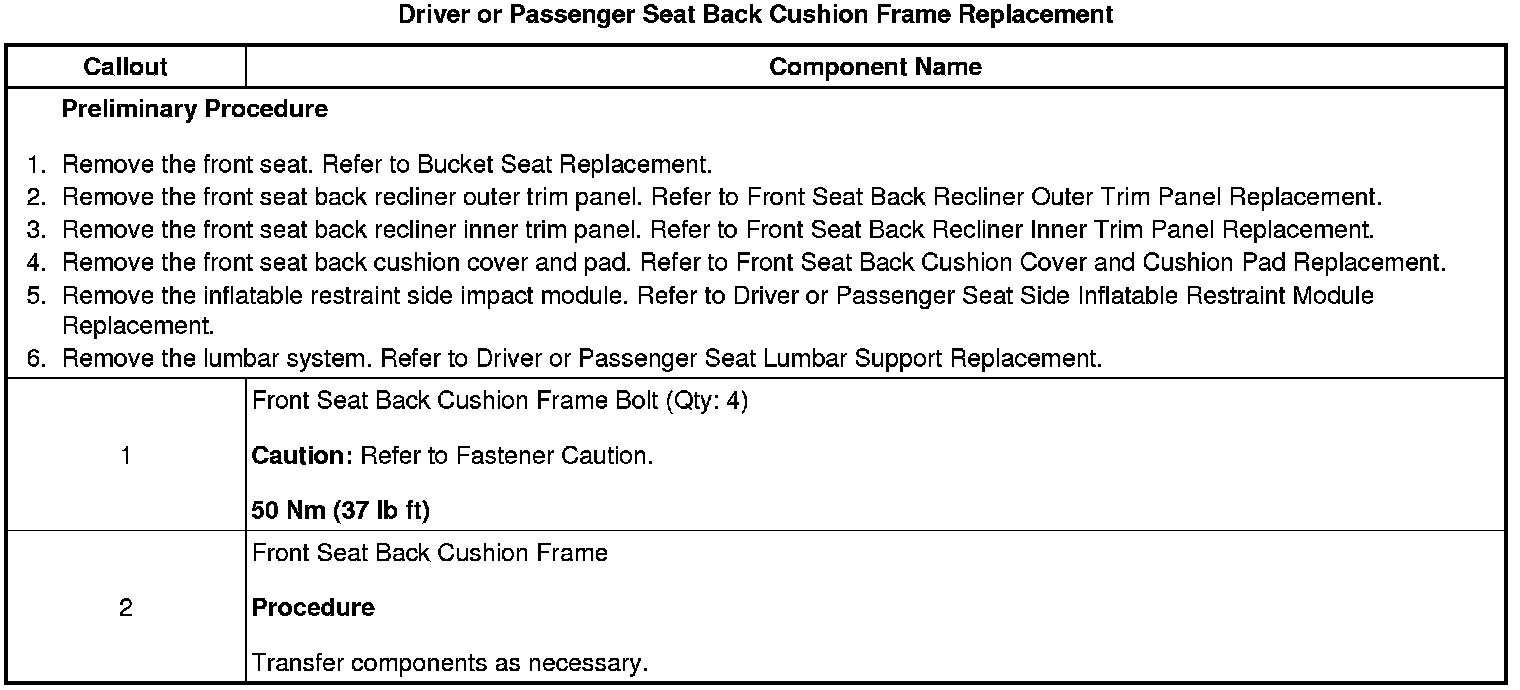Select callout number 2 cell
Viewport: 1520px width, 690px height.
coord(126,608)
